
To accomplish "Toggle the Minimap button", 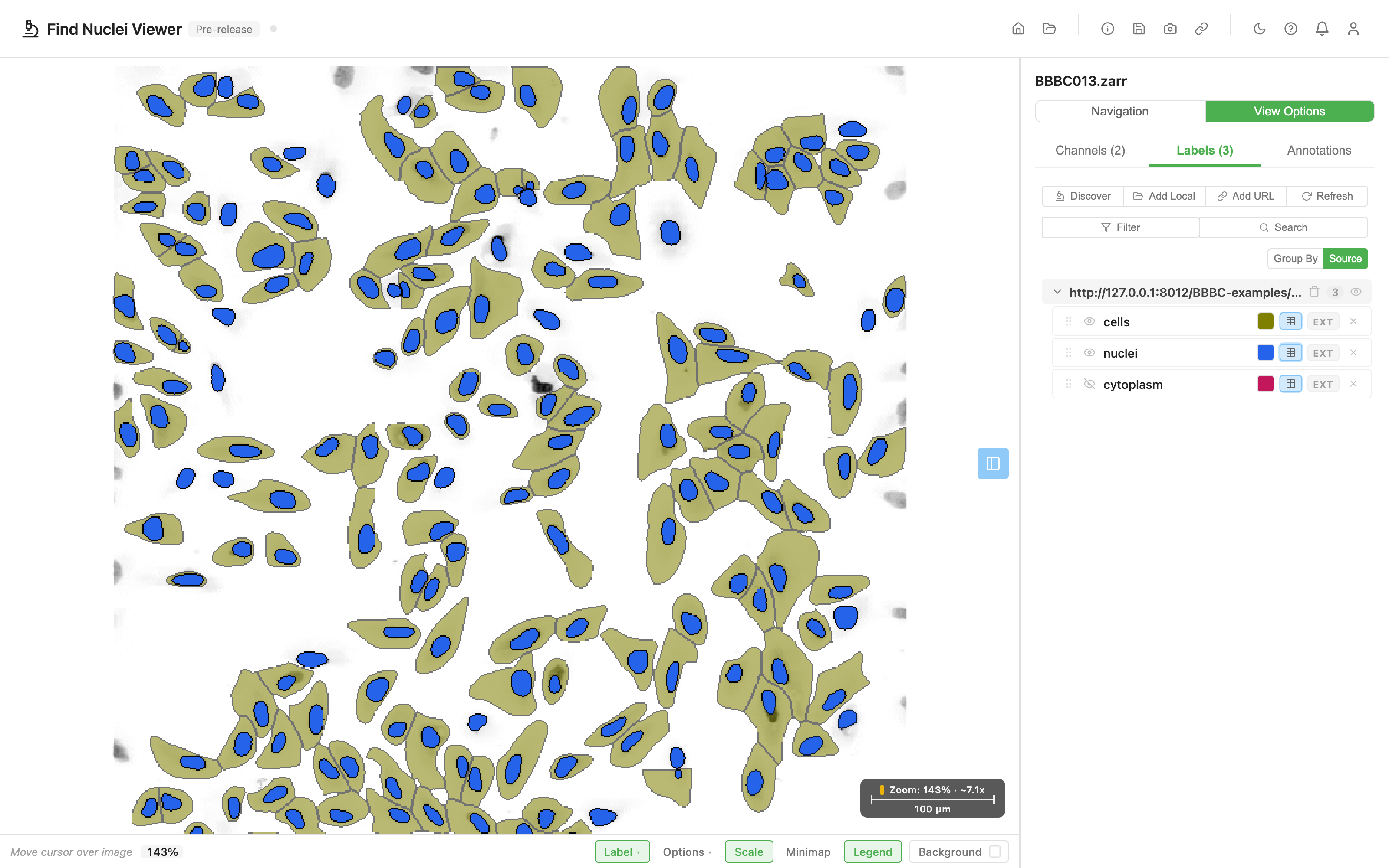I will pos(808,852).
